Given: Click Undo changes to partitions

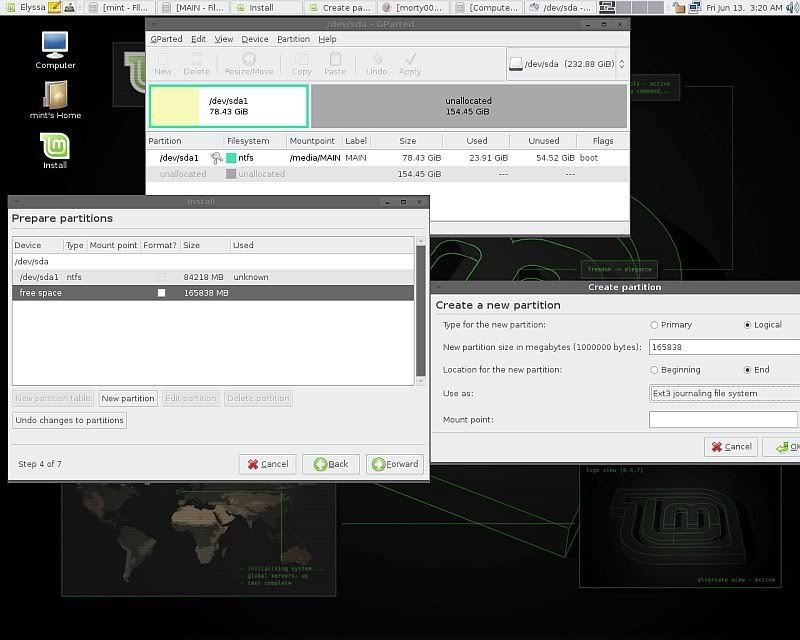Looking at the screenshot, I should [x=69, y=421].
